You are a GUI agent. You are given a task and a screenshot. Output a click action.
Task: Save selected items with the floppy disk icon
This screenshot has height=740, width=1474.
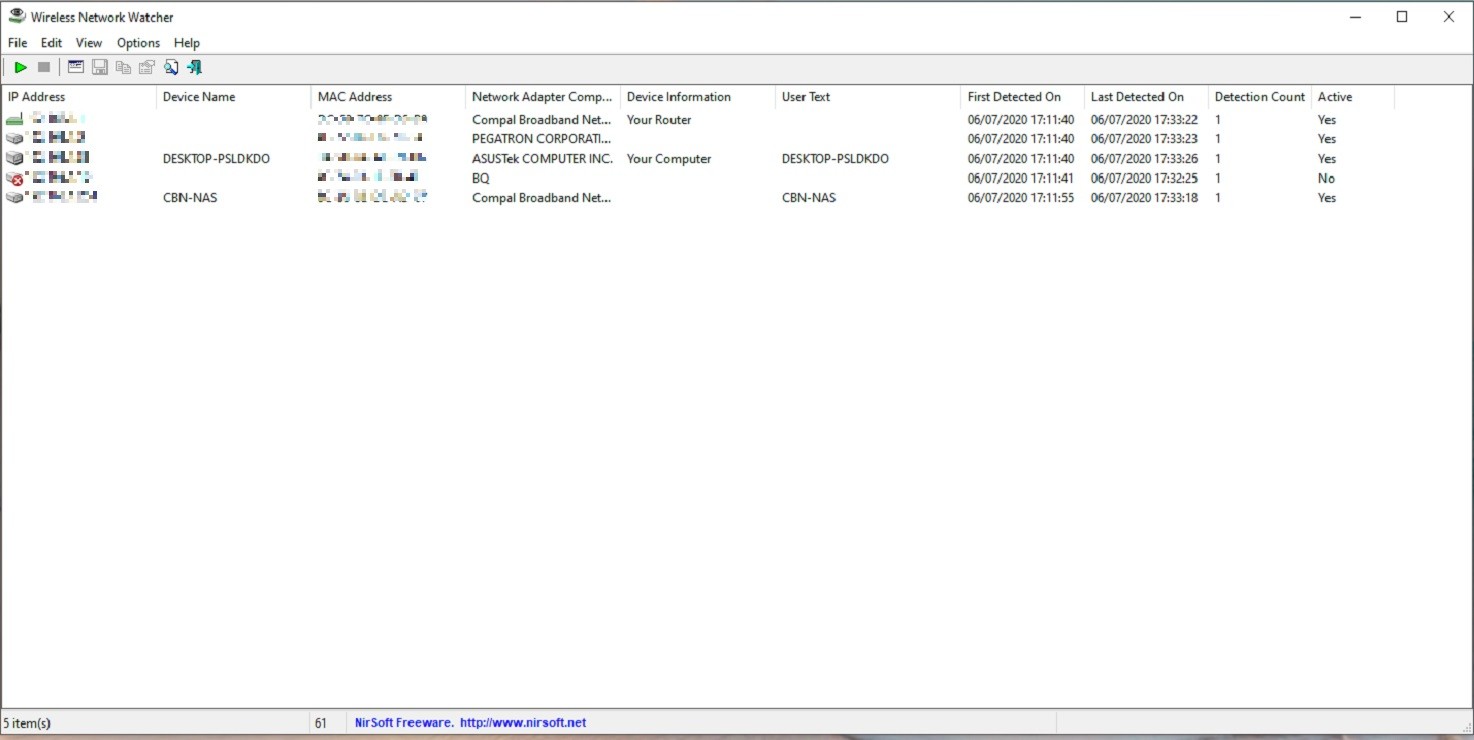click(99, 67)
